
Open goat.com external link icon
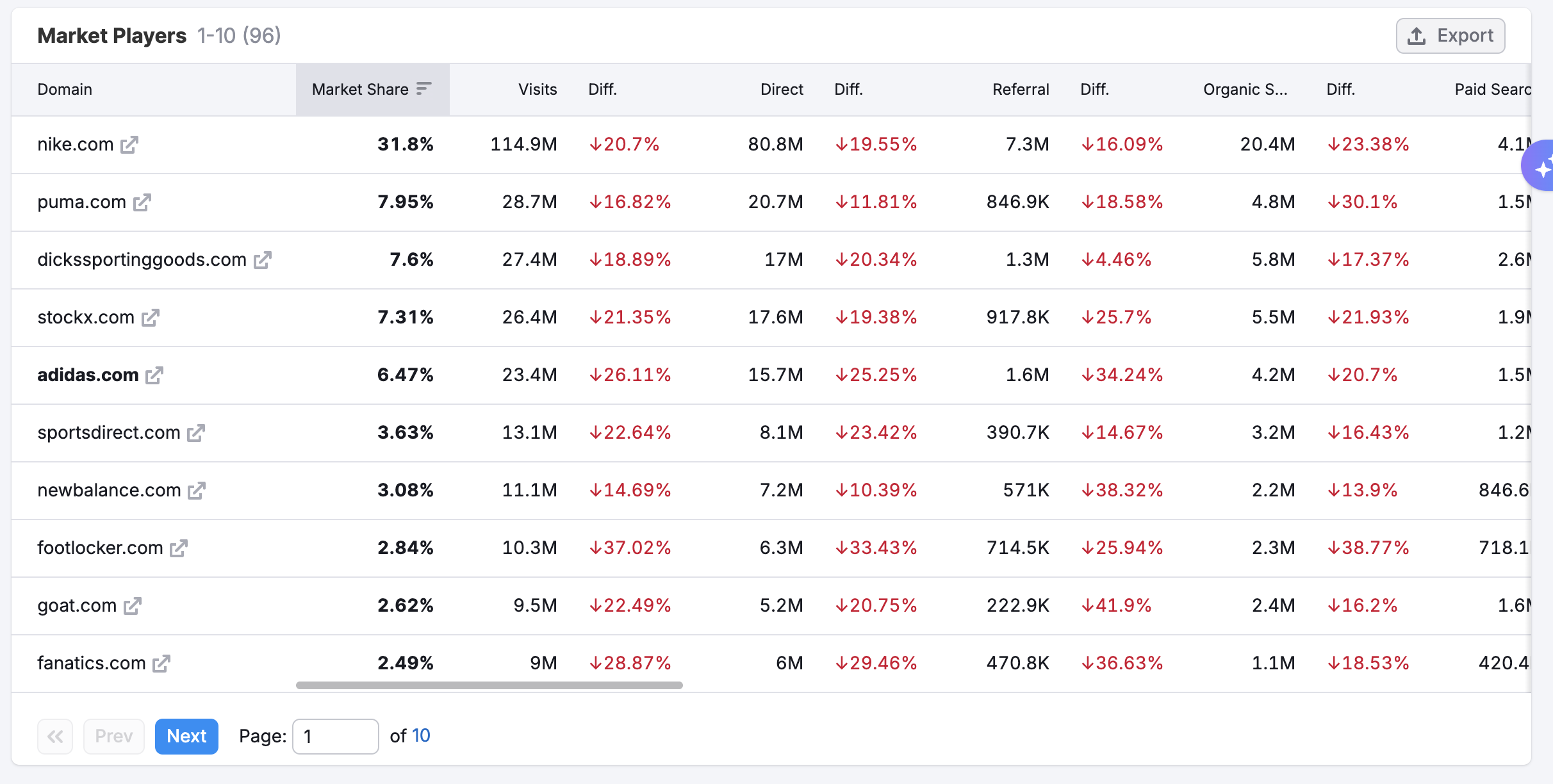(132, 606)
